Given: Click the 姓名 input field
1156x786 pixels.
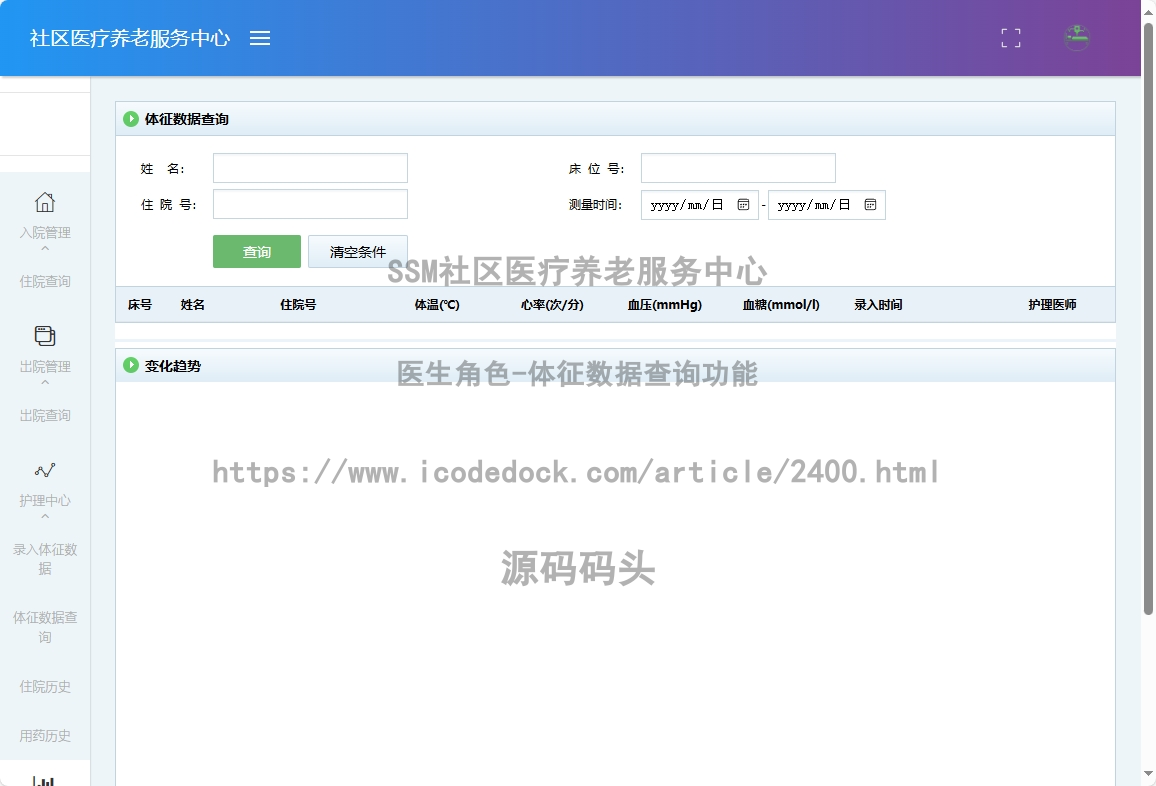Looking at the screenshot, I should 310,168.
